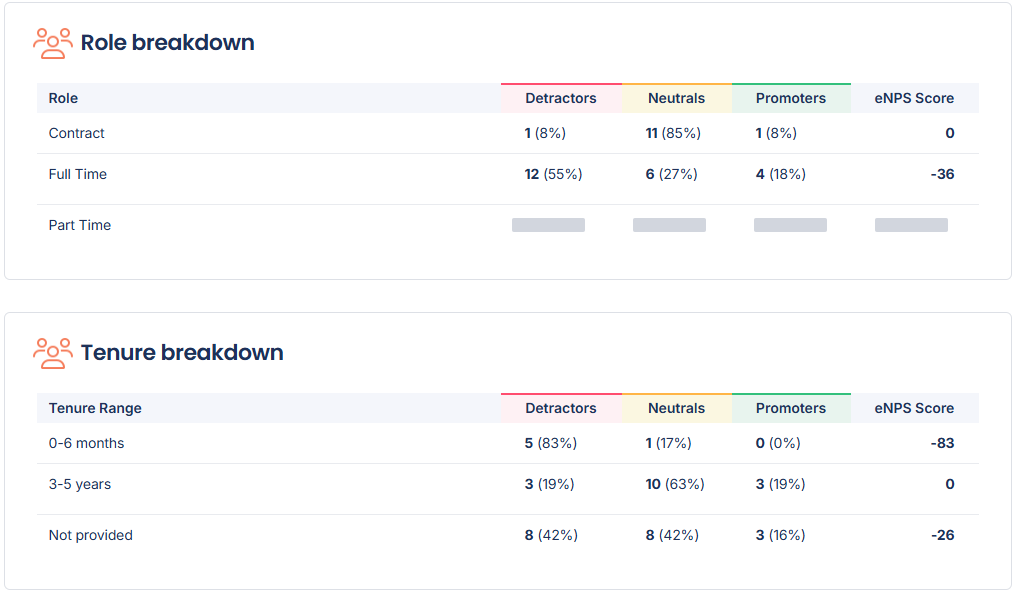The height and width of the screenshot is (591, 1015).
Task: Click the Role breakdown heading text
Action: [167, 43]
